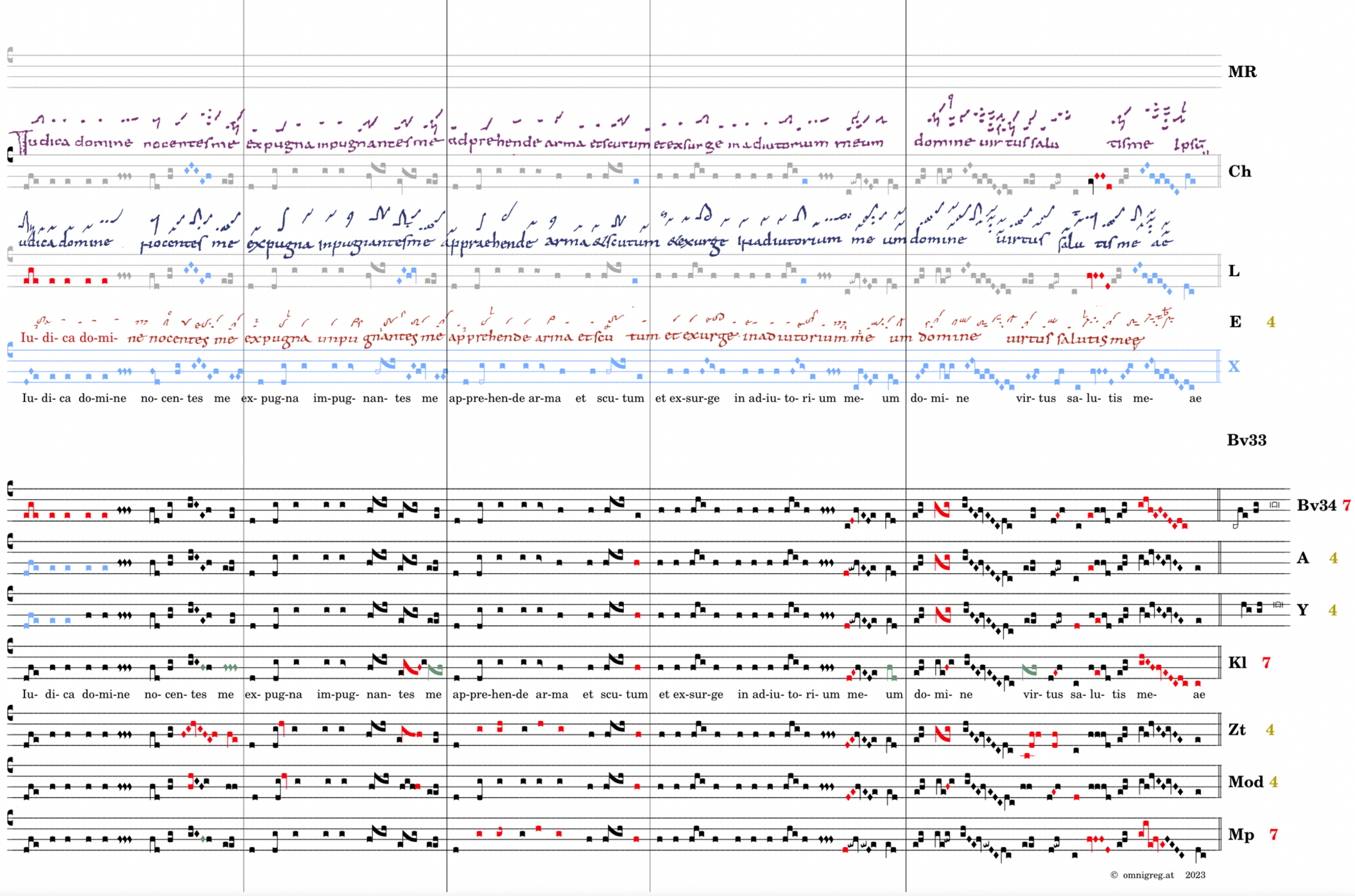Click the L staff label
The height and width of the screenshot is (896, 1355).
click(1233, 271)
